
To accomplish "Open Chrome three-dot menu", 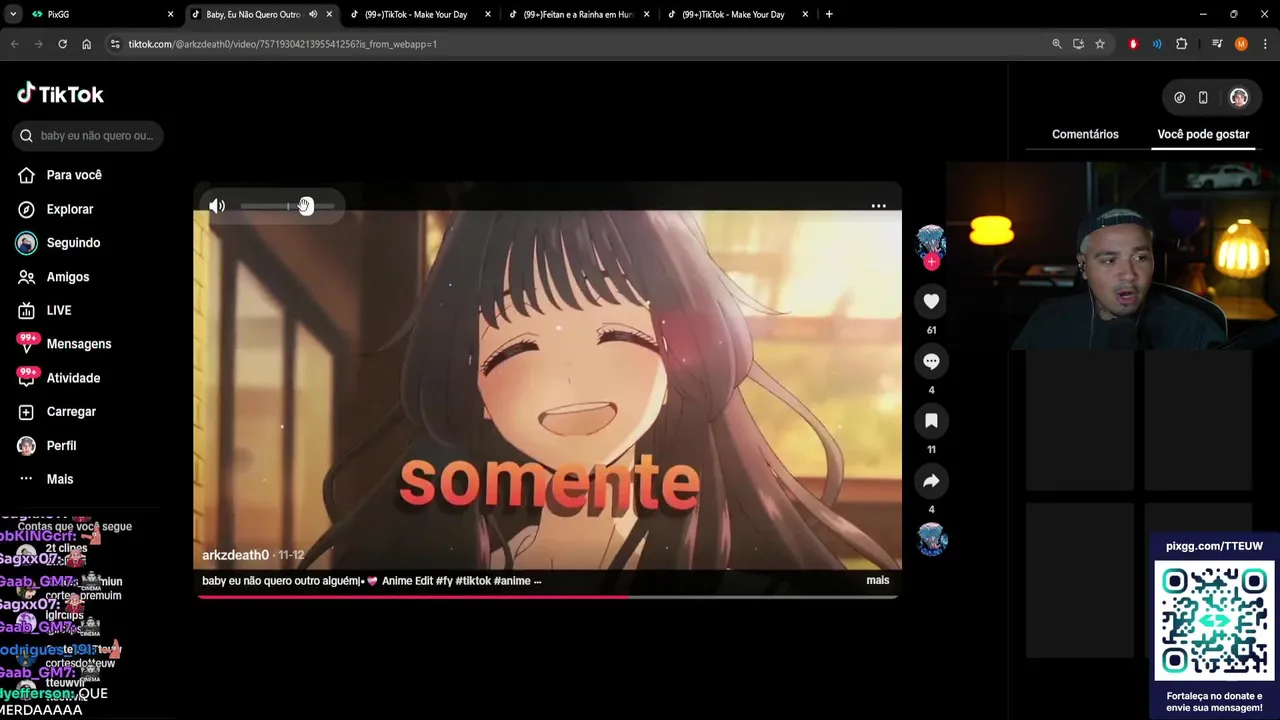I will tap(1265, 44).
